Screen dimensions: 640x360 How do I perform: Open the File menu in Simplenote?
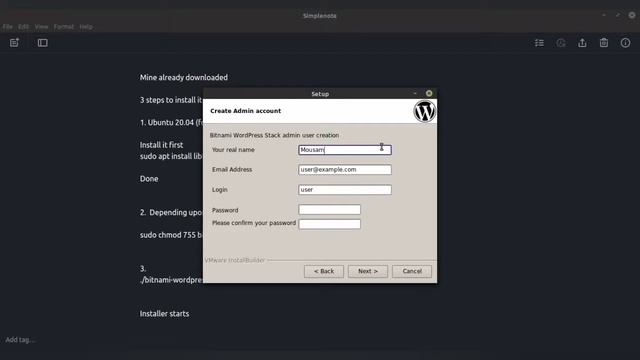tap(8, 27)
